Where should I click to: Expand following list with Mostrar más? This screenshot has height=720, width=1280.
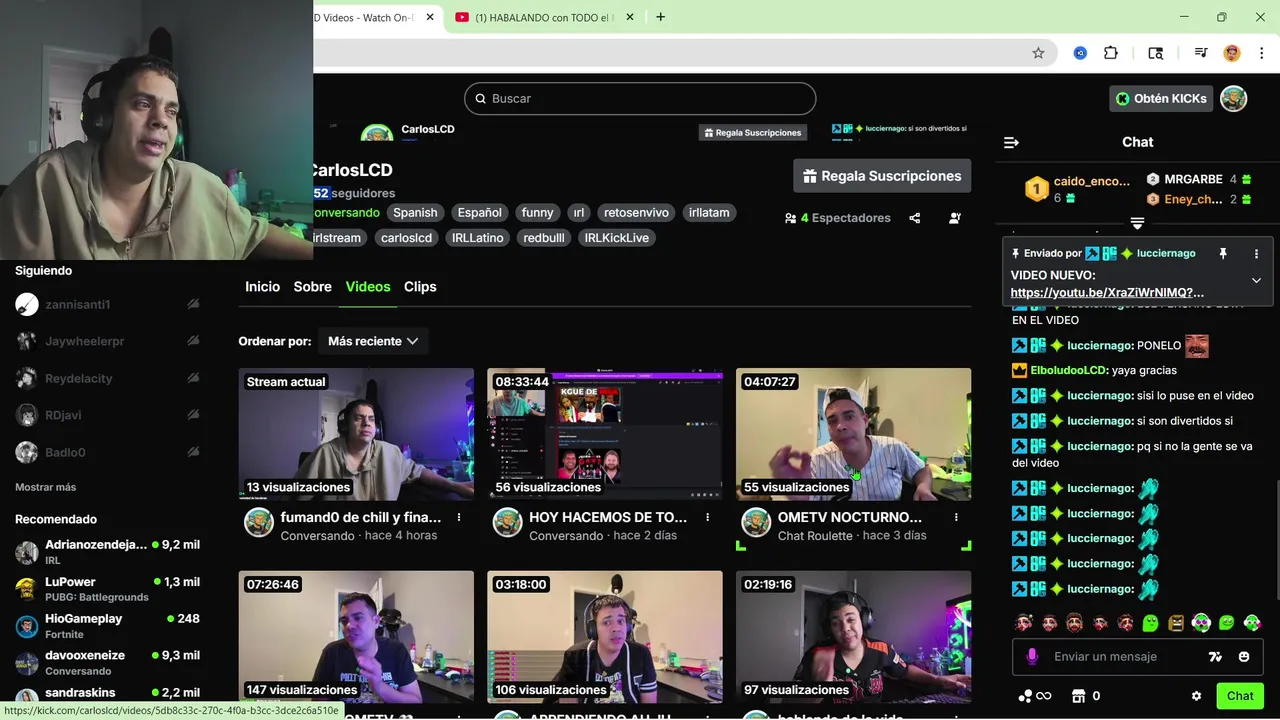click(45, 487)
